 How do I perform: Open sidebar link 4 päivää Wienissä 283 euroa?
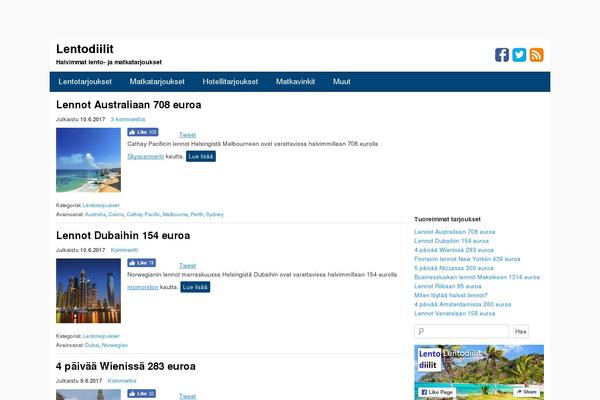[454, 250]
